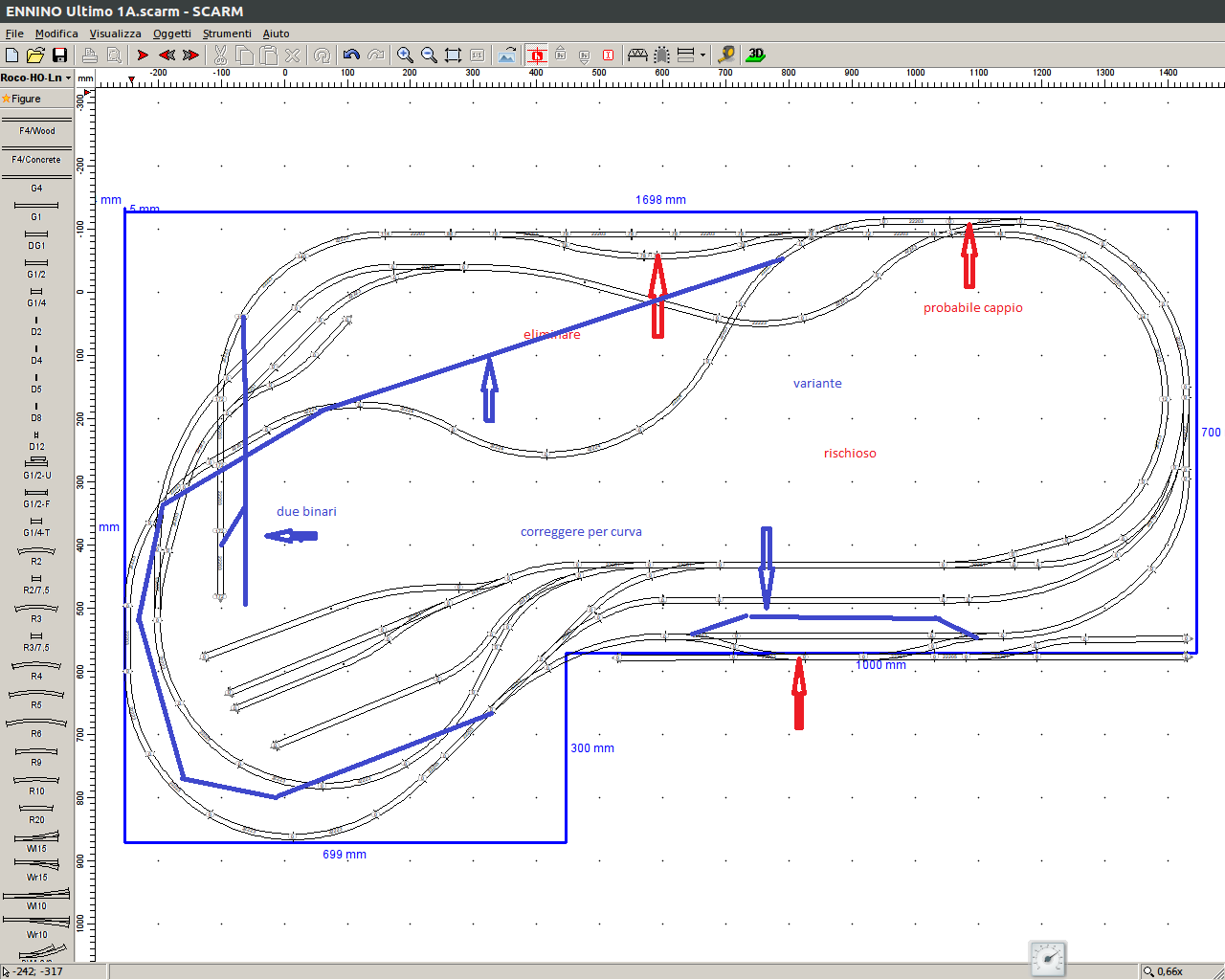1225x980 pixels.
Task: Open the Roco-HO-Ln track library dropdown
Action: [36, 78]
